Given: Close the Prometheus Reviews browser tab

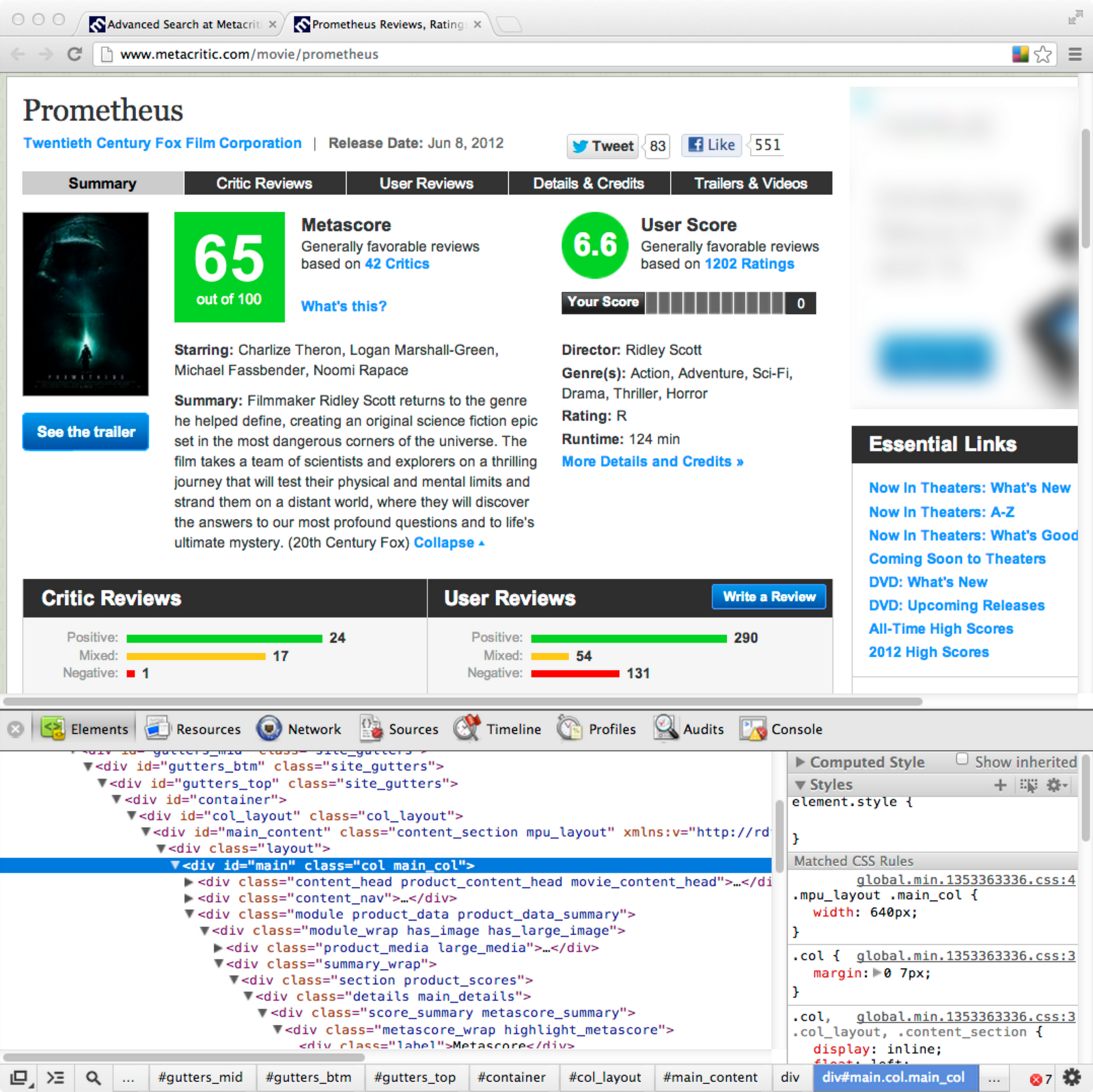Looking at the screenshot, I should pyautogui.click(x=478, y=25).
